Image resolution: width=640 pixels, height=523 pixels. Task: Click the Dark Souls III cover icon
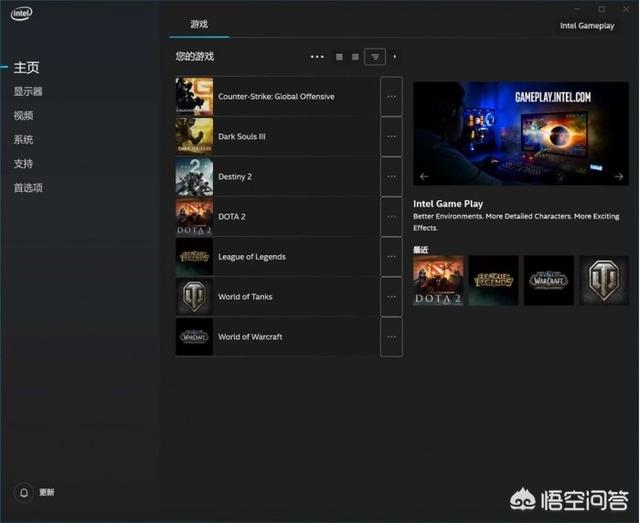194,136
